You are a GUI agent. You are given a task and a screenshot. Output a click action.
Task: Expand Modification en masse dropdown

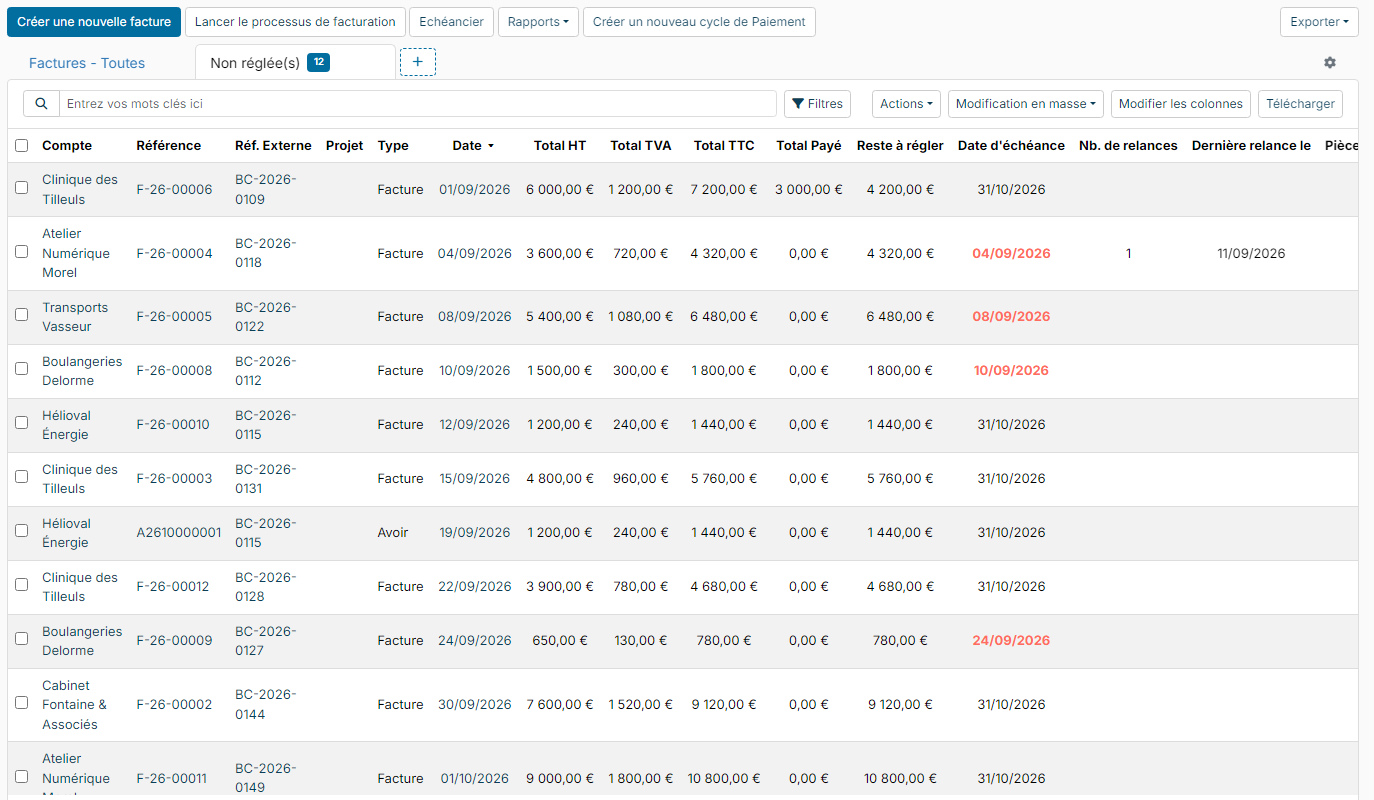(x=1025, y=103)
